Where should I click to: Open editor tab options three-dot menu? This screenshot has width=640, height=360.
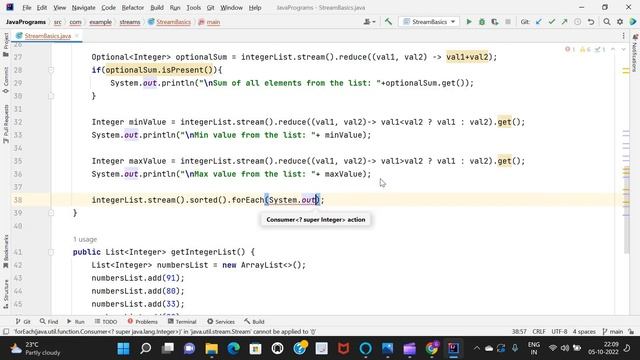tap(623, 36)
